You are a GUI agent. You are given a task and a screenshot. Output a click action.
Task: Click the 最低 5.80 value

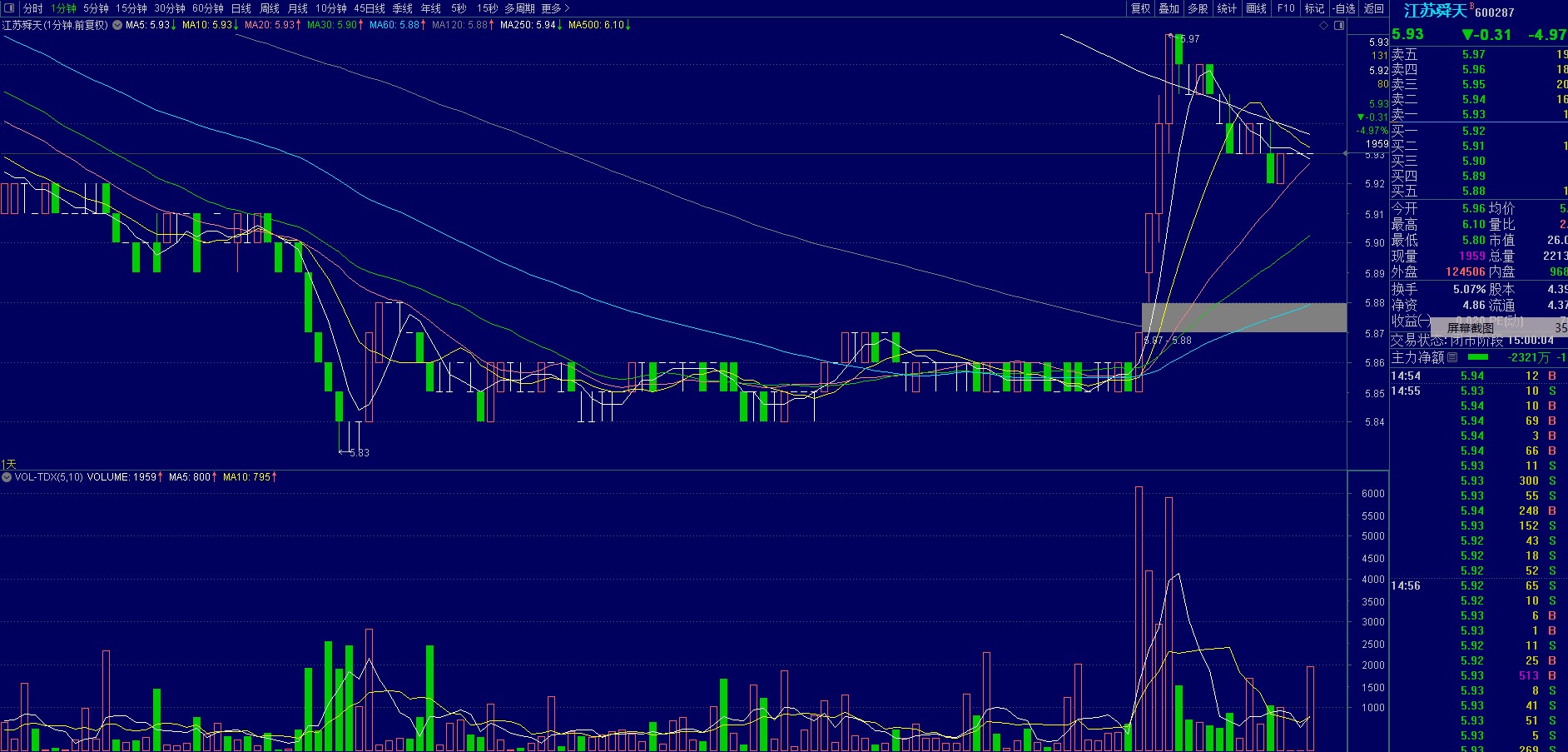(1474, 240)
